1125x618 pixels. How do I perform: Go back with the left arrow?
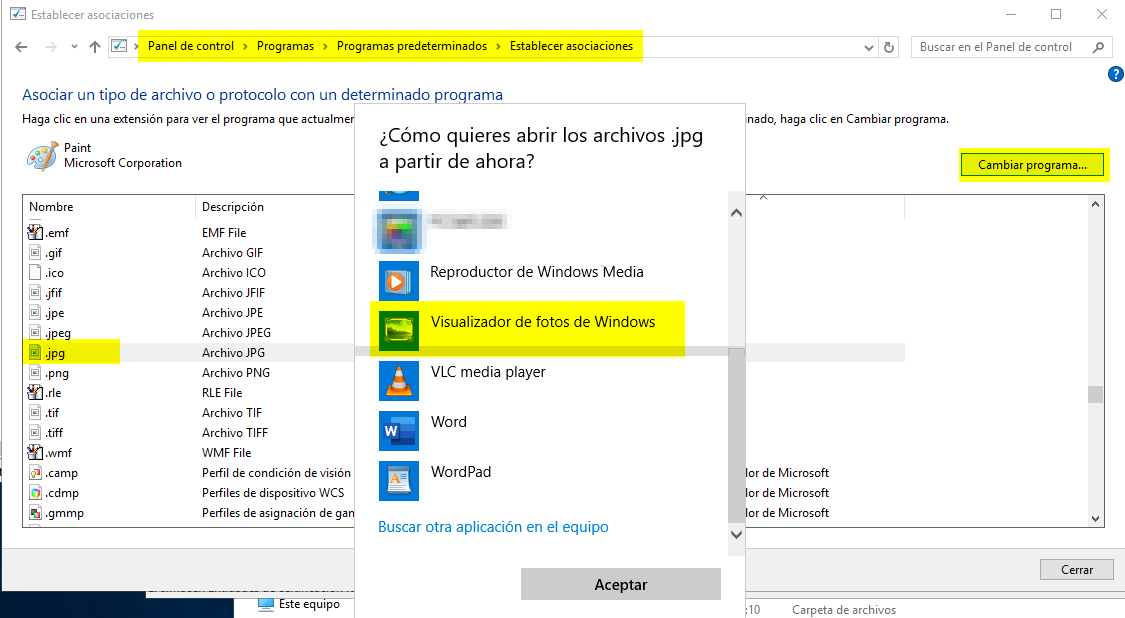tap(23, 47)
